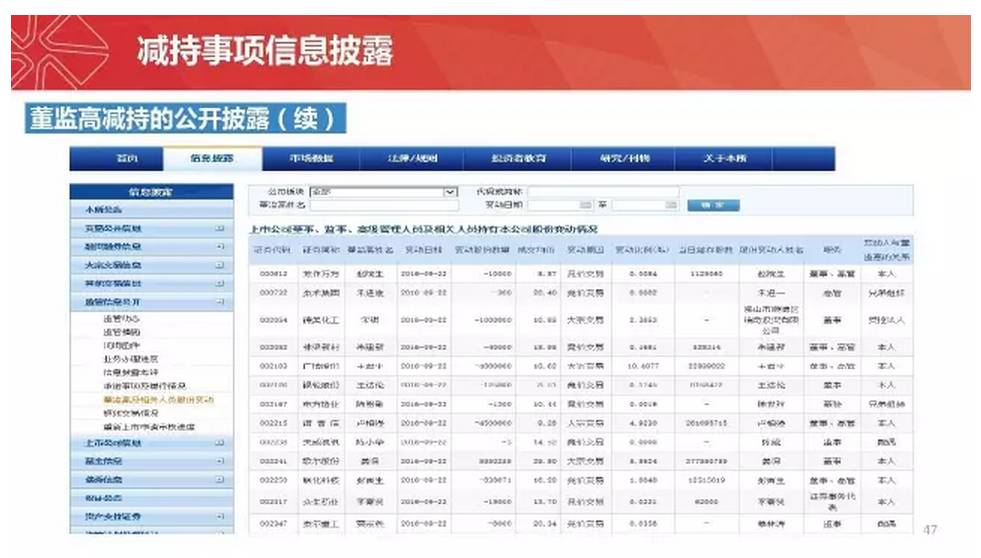Open the 本所公告 sidebar section
Screen dimensions: 981x558
pos(151,210)
